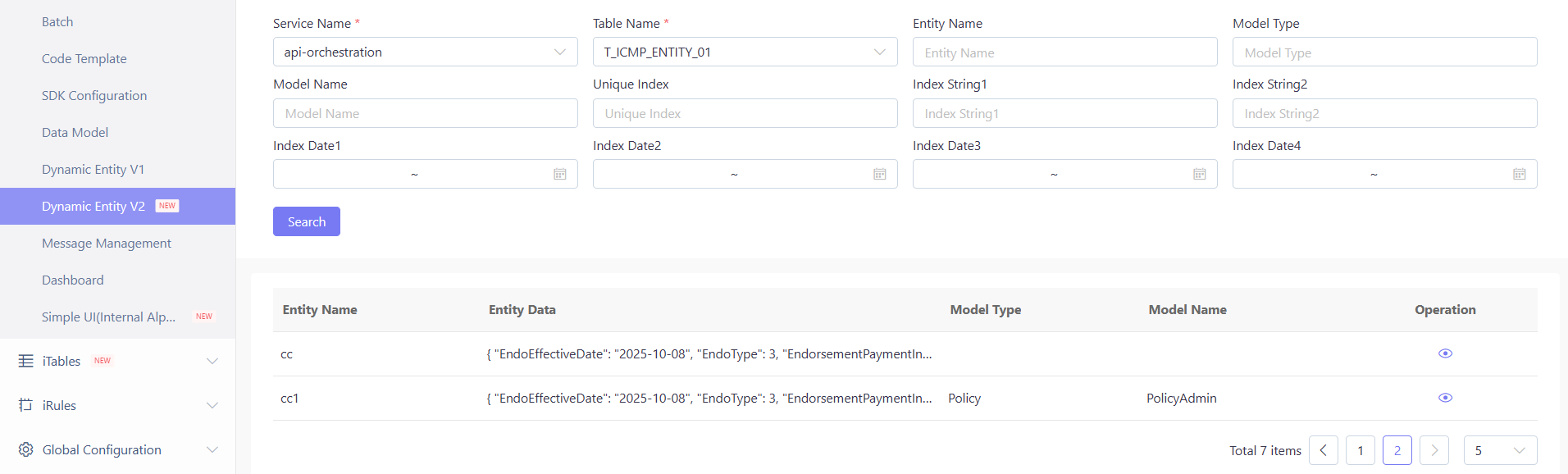Focus the Index String1 input field
The height and width of the screenshot is (474, 1568).
tap(1065, 113)
